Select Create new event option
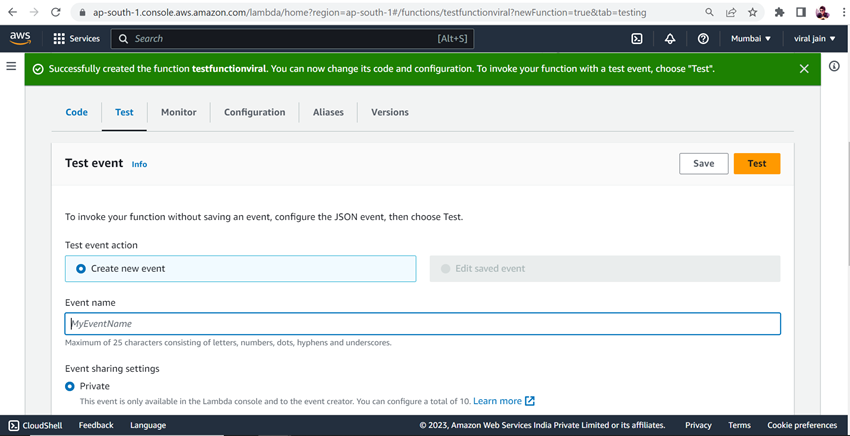850x436 pixels. pos(240,268)
